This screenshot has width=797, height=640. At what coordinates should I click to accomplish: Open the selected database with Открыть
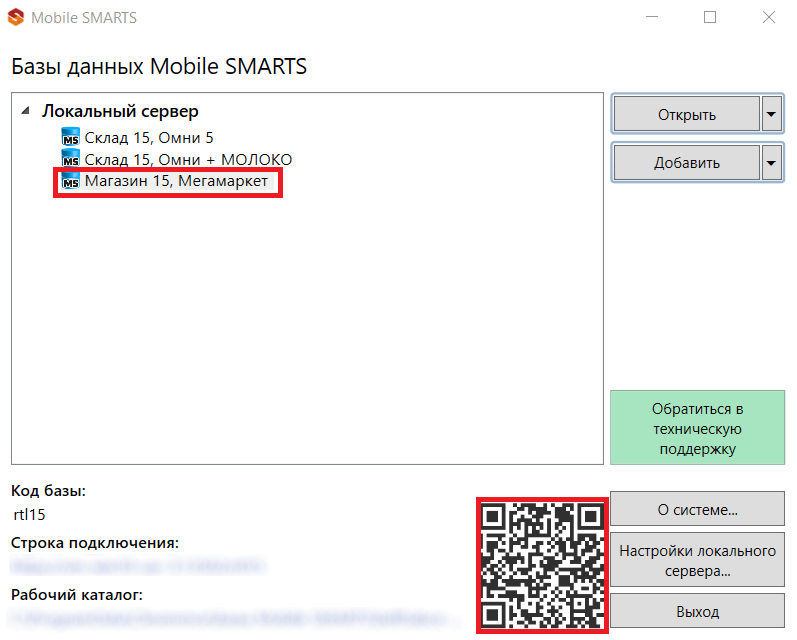[x=687, y=114]
